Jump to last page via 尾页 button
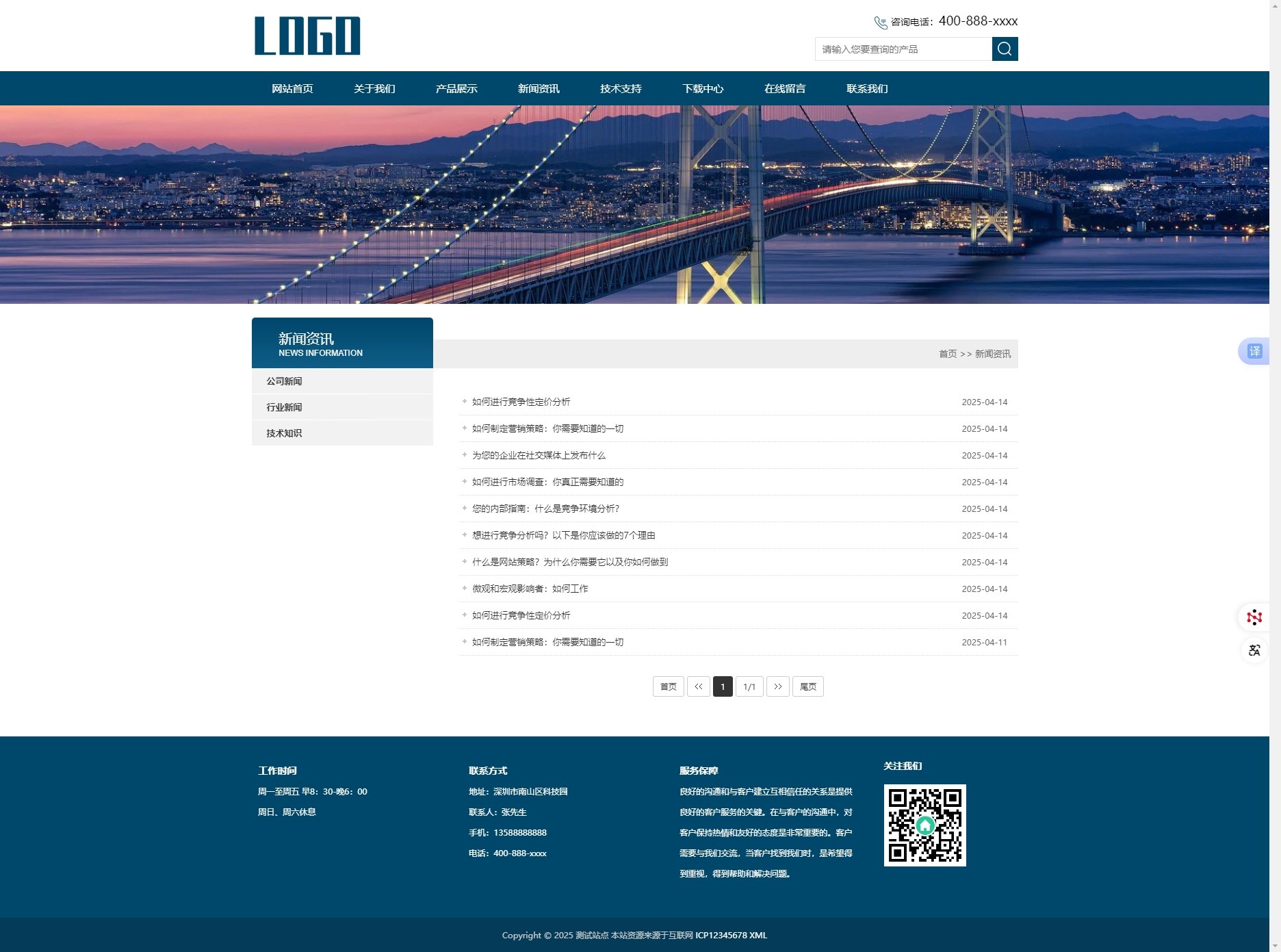The height and width of the screenshot is (952, 1281). [x=807, y=686]
